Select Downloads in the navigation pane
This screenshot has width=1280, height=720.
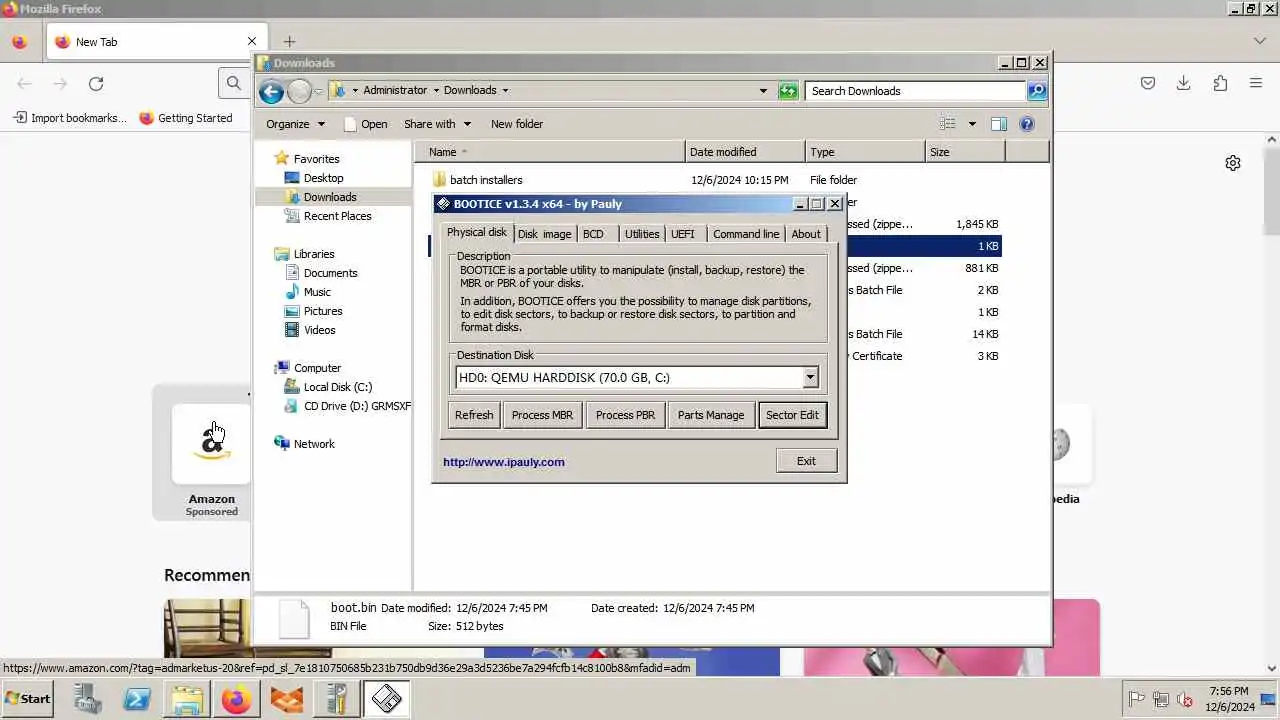point(330,197)
